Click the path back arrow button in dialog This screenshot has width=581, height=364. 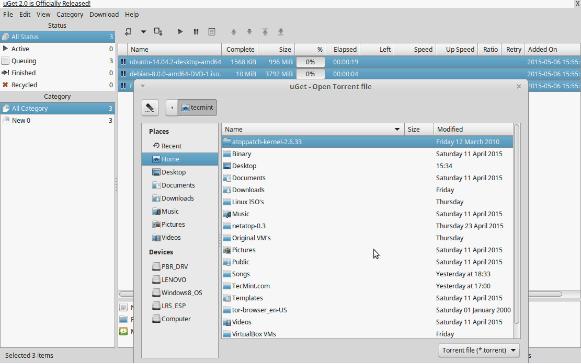[x=172, y=108]
